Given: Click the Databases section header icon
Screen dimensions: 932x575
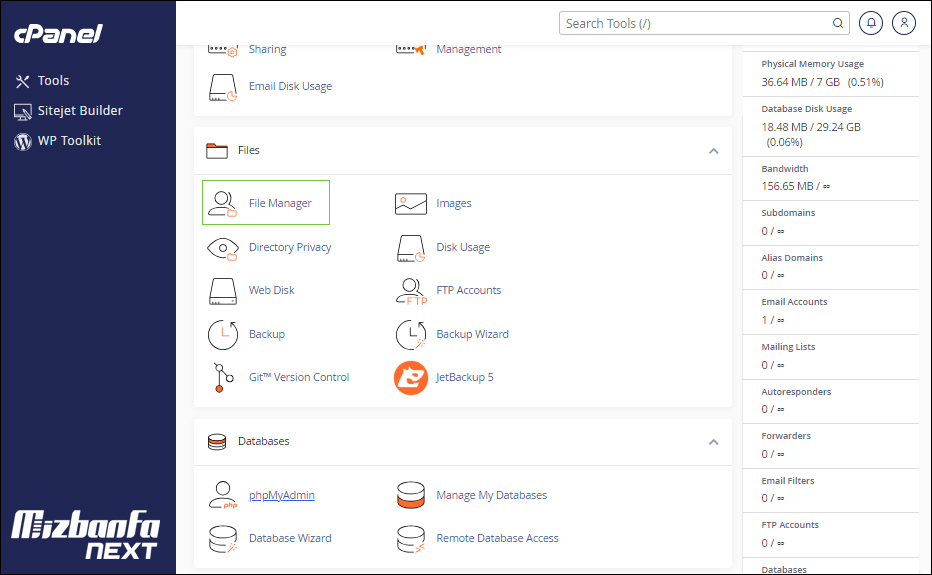Looking at the screenshot, I should tap(217, 442).
